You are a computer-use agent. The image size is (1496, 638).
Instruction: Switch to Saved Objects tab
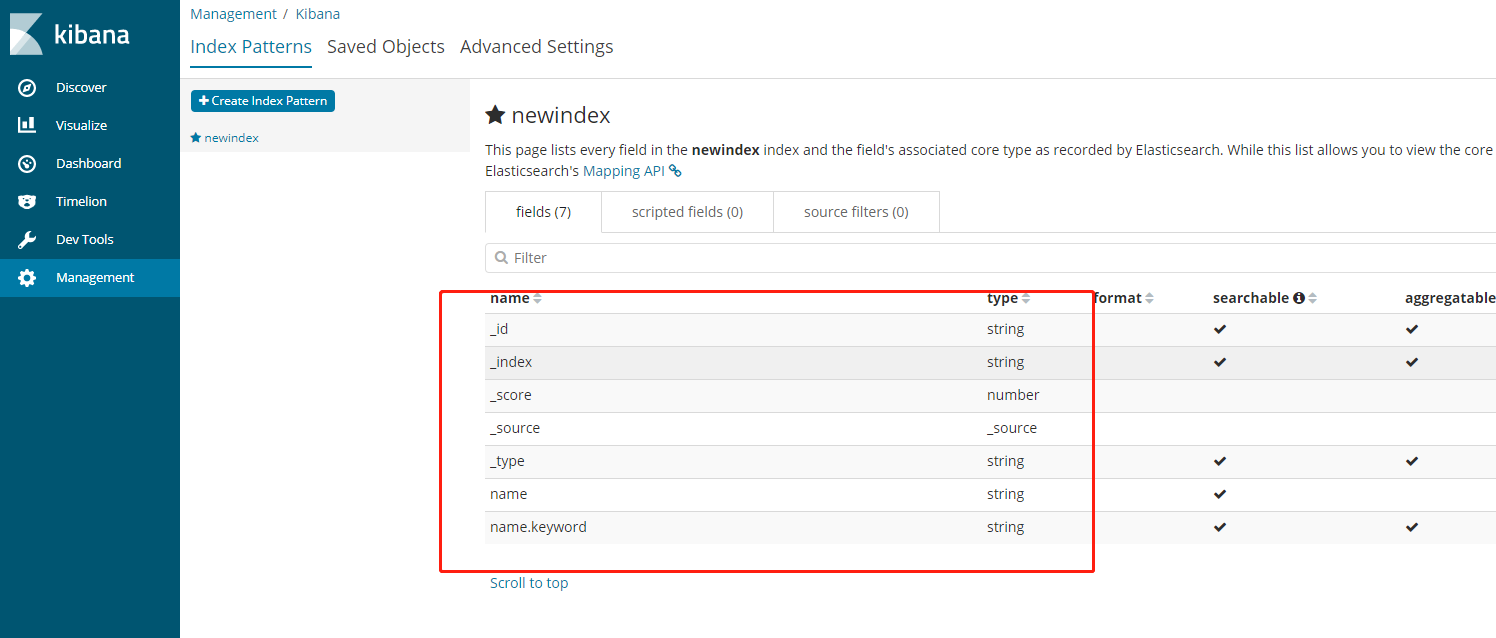[x=386, y=47]
